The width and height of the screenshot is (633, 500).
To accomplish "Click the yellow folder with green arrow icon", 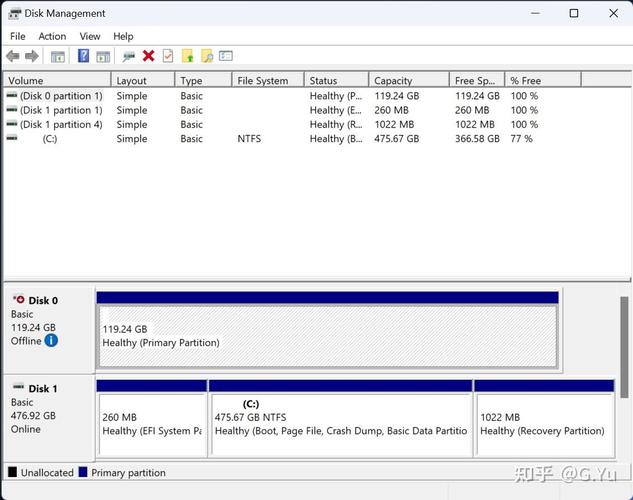I will (188, 56).
